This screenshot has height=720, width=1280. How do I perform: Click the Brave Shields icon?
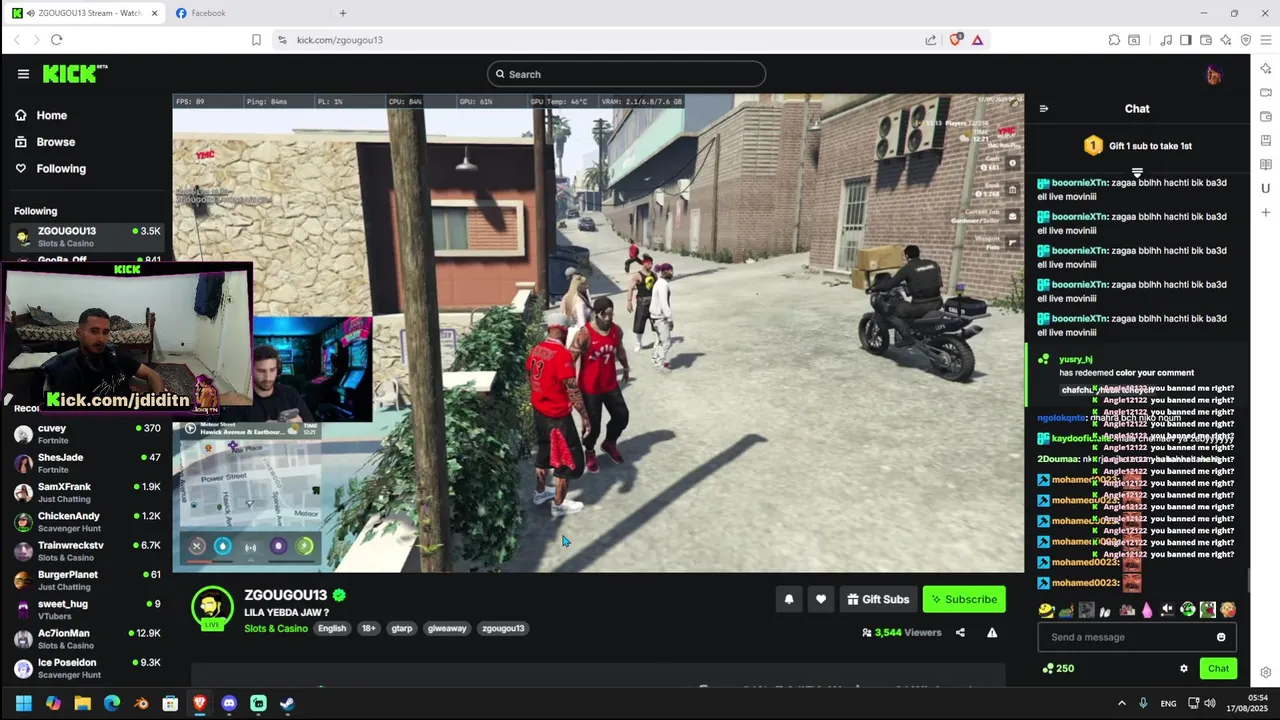click(956, 40)
